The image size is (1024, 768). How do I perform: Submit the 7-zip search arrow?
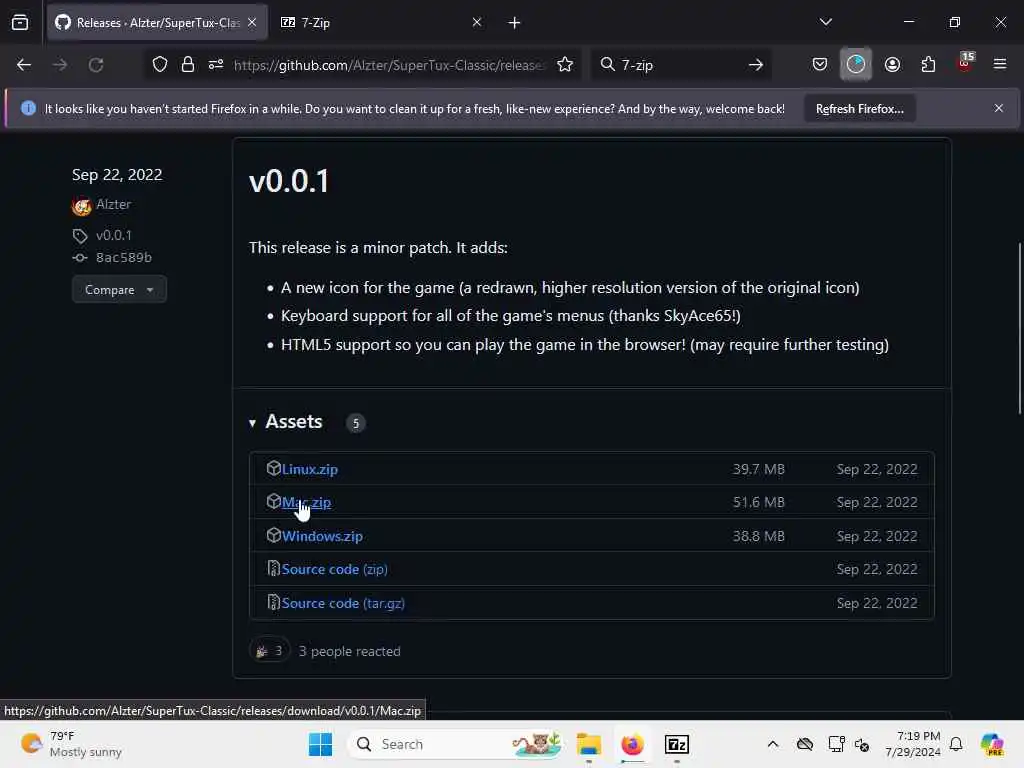click(756, 65)
